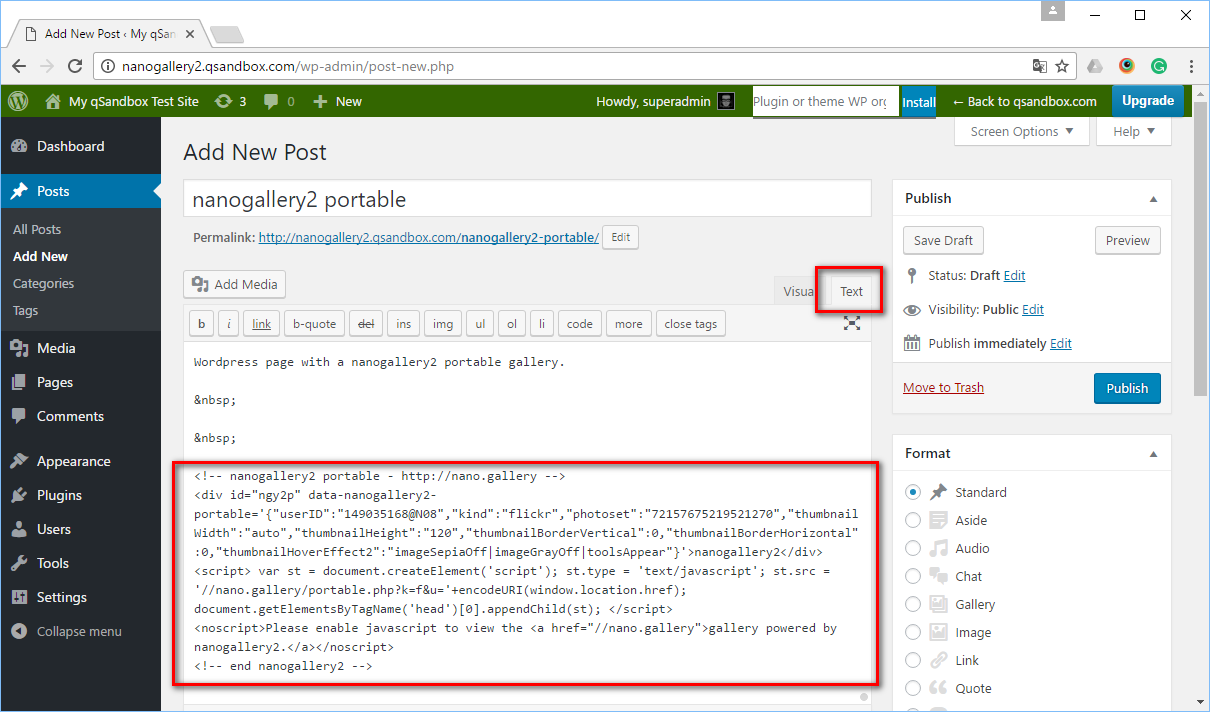
Task: Click Add Media button
Action: click(235, 284)
